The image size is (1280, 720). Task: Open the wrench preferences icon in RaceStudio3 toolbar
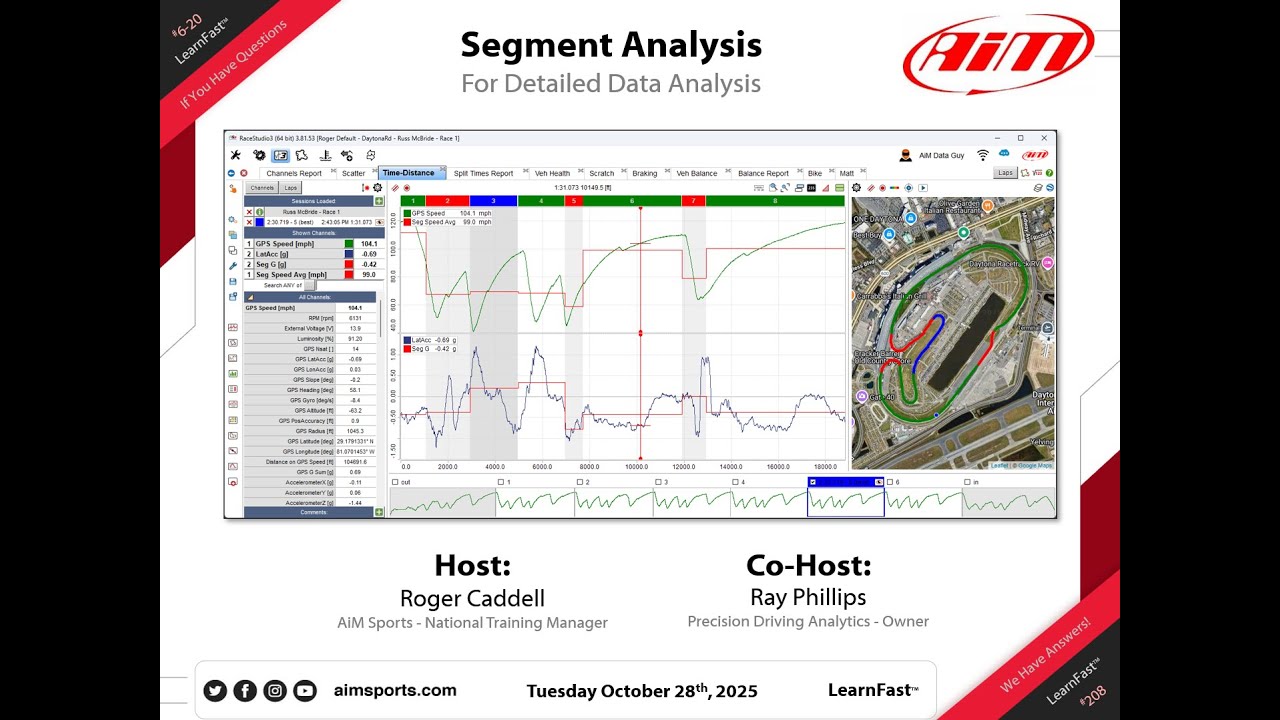click(235, 155)
